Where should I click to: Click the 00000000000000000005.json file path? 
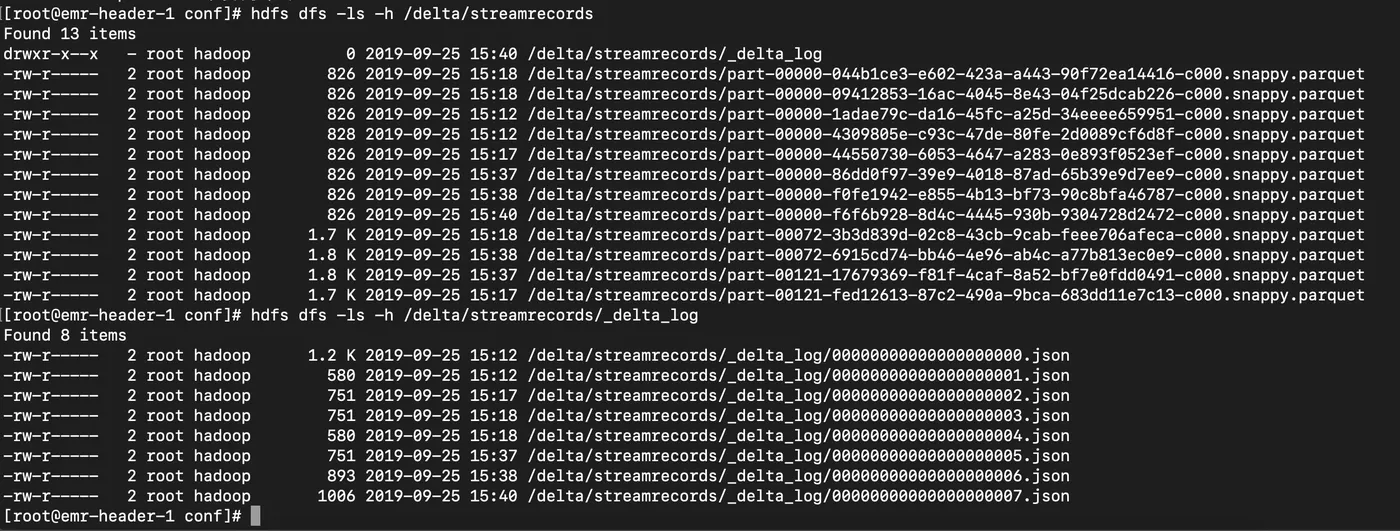(799, 456)
